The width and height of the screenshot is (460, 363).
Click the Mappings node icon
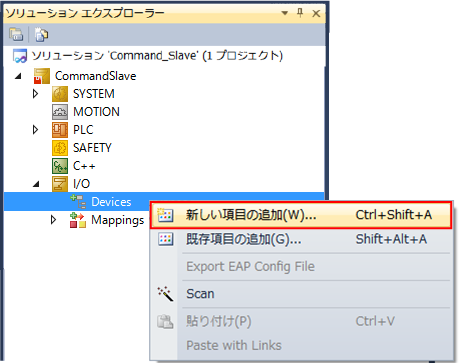78,220
